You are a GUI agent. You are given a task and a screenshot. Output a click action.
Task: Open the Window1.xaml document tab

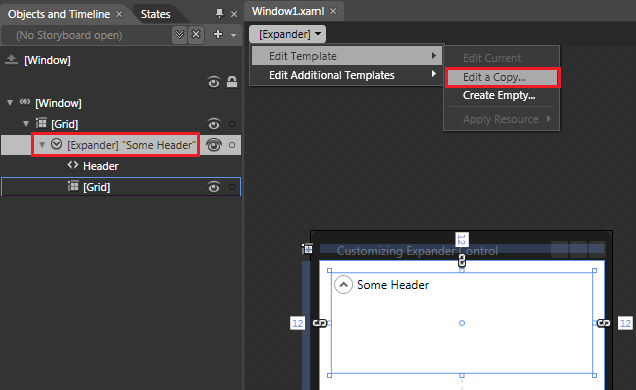288,11
